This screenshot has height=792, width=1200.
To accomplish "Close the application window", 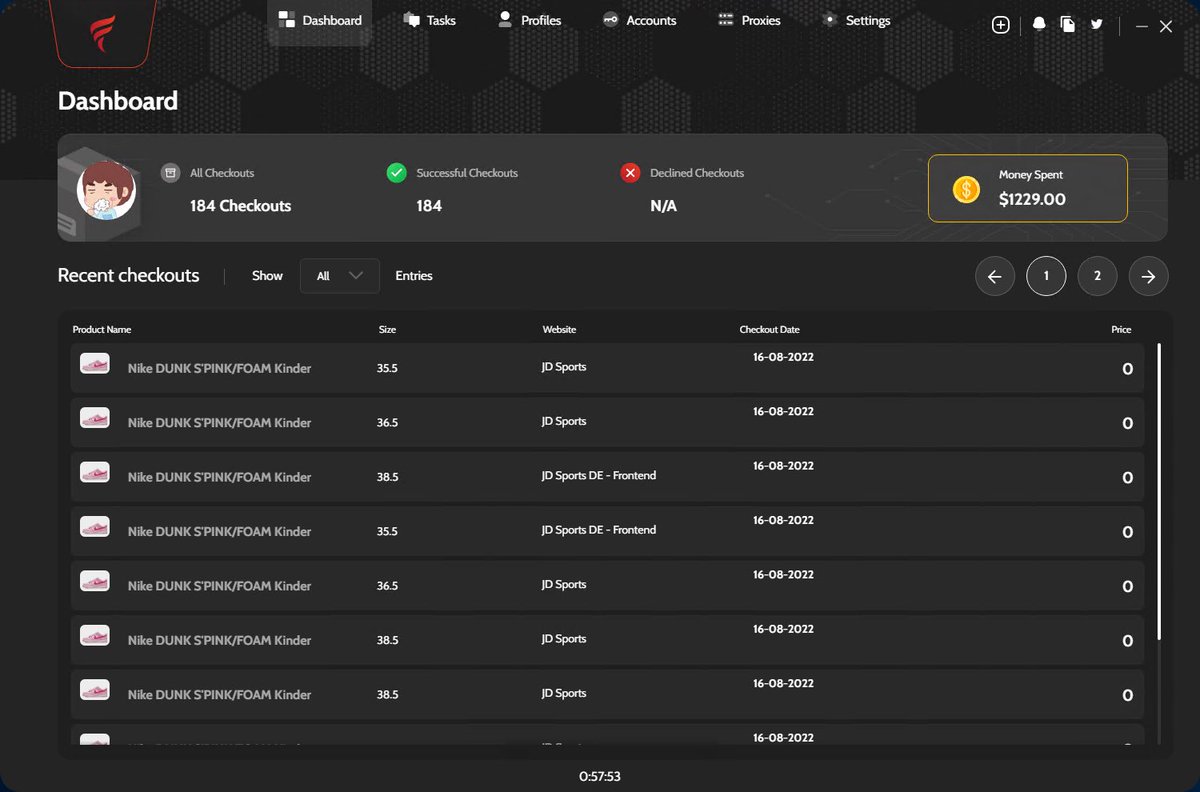I will pyautogui.click(x=1166, y=27).
